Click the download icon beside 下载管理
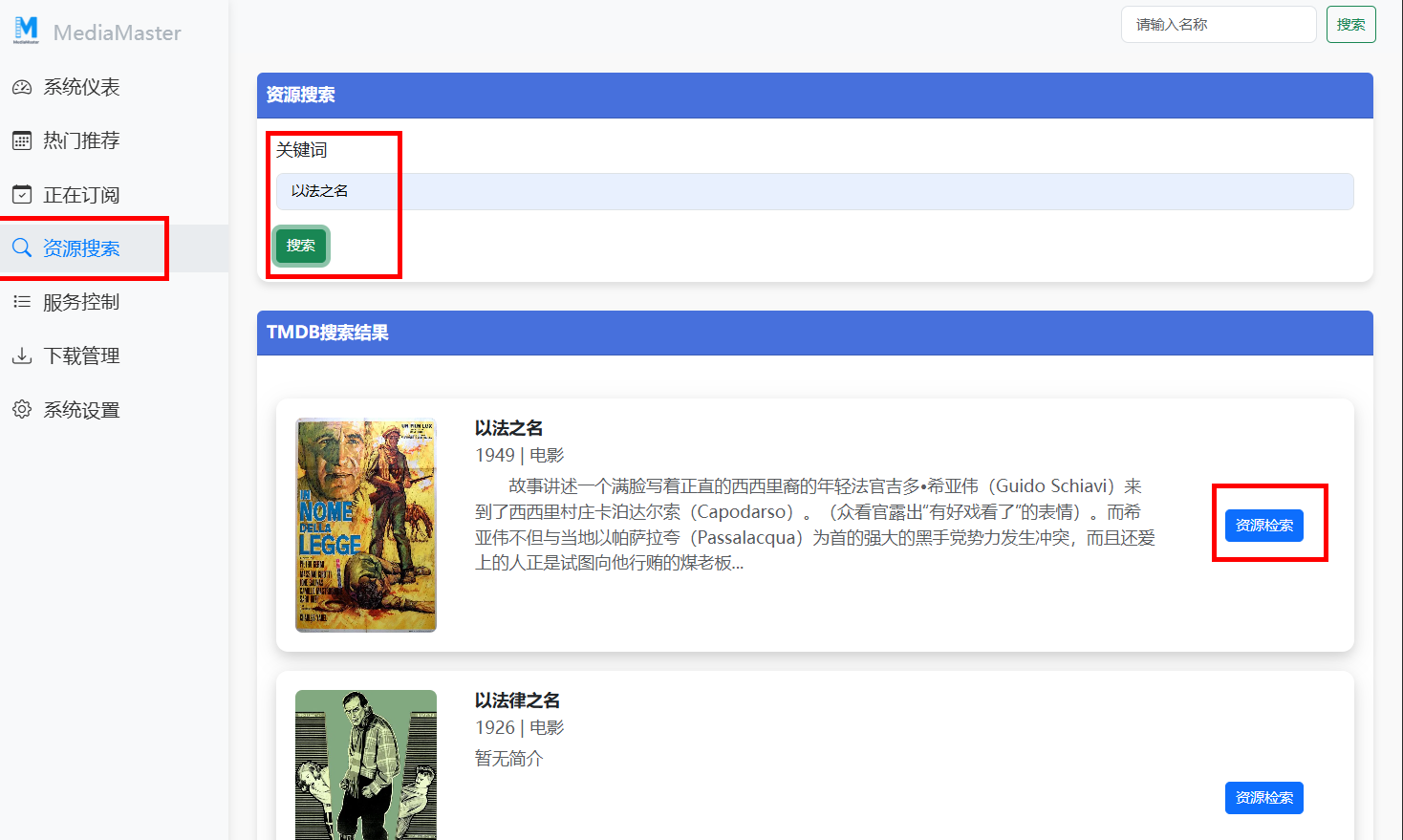Screen dimensions: 1403x840 click(x=22, y=356)
